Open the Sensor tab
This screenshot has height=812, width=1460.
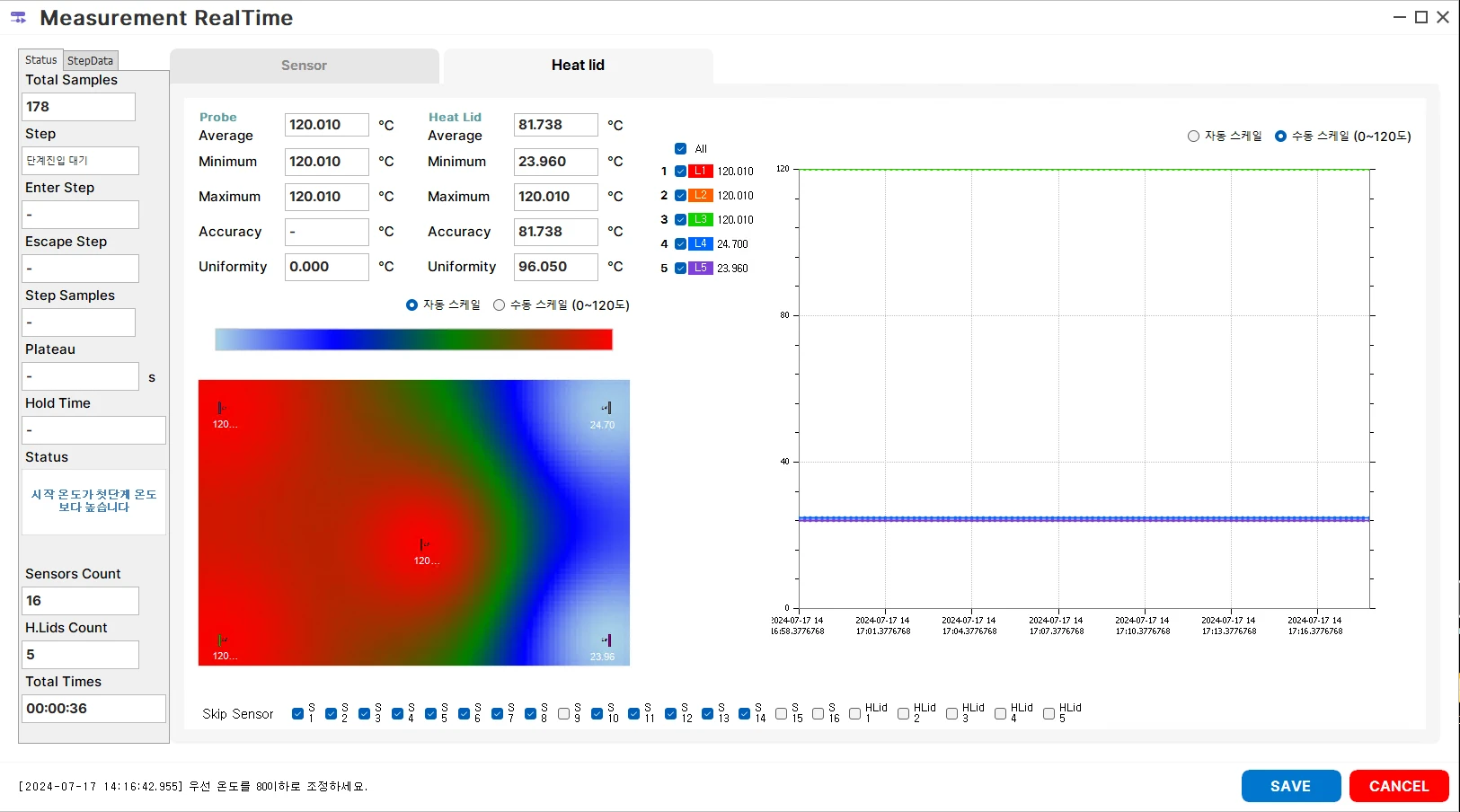[305, 66]
